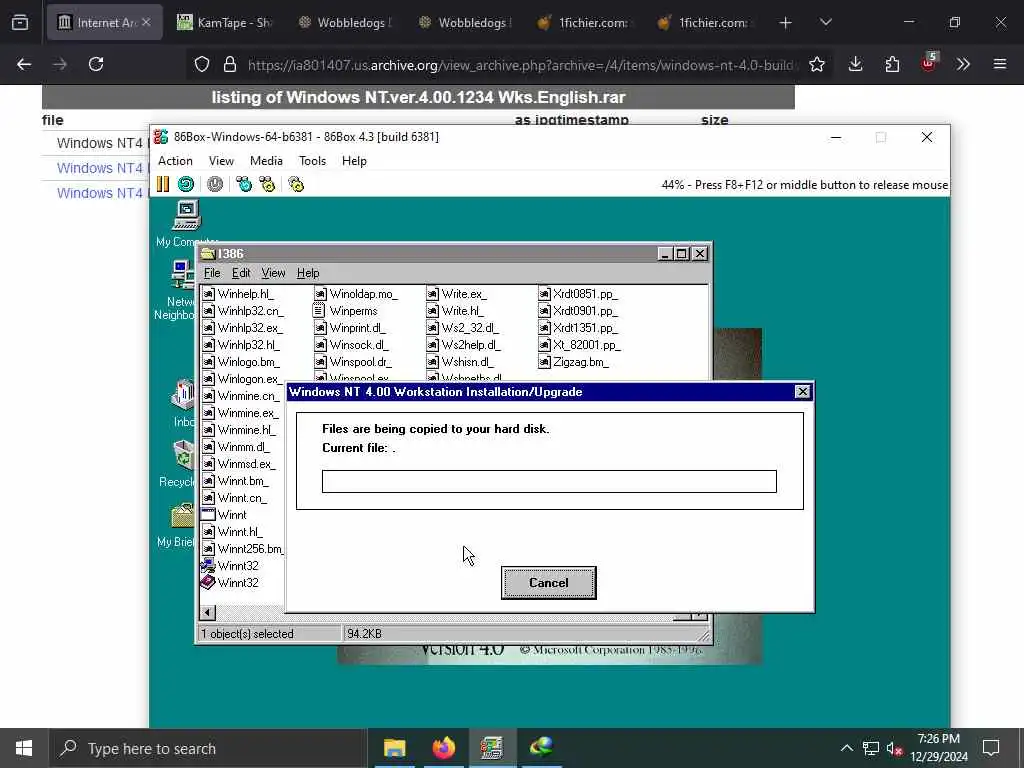The width and height of the screenshot is (1024, 768).
Task: Open a new Firefox tab
Action: 786,22
